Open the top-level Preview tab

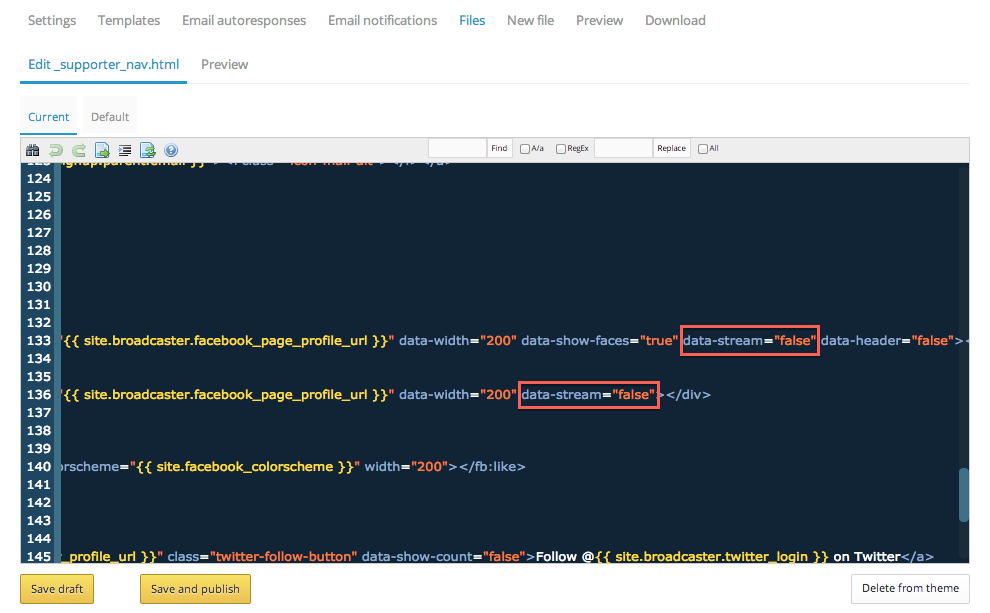point(599,21)
